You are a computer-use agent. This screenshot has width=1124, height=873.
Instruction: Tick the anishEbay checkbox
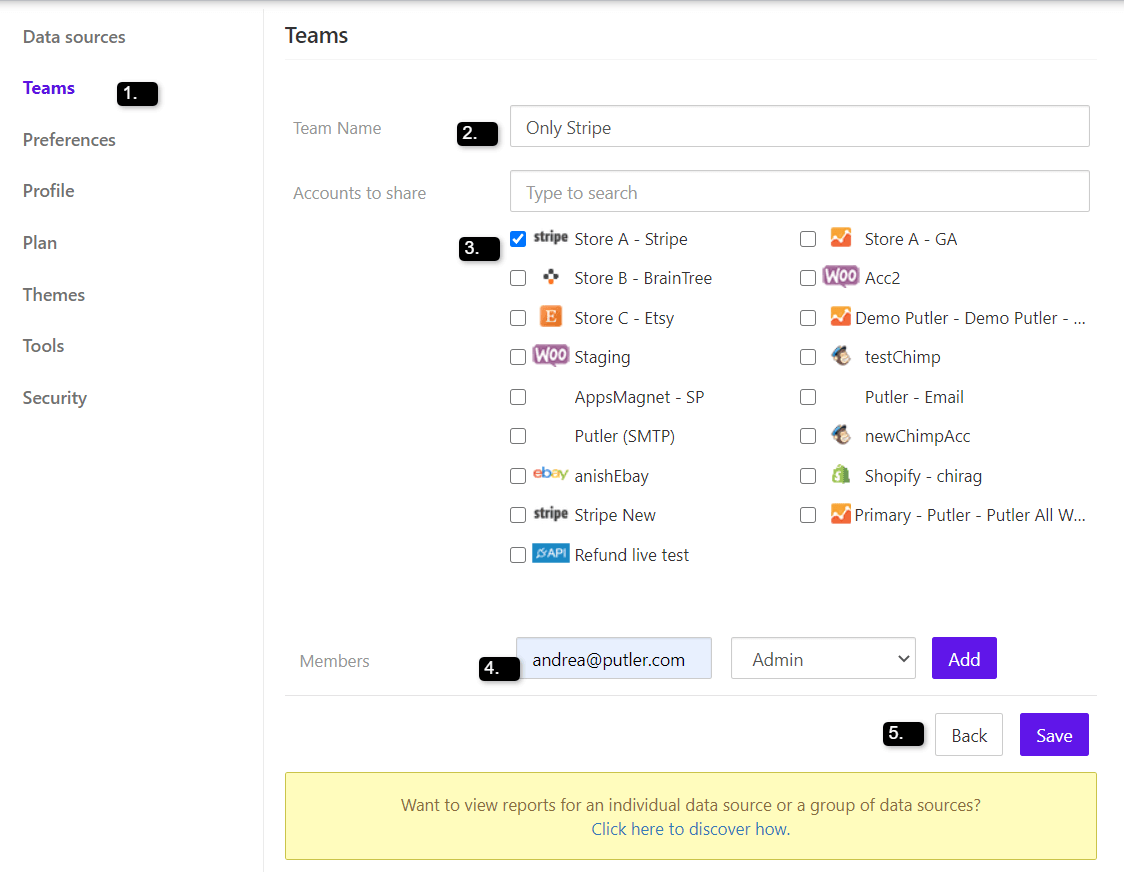point(518,476)
